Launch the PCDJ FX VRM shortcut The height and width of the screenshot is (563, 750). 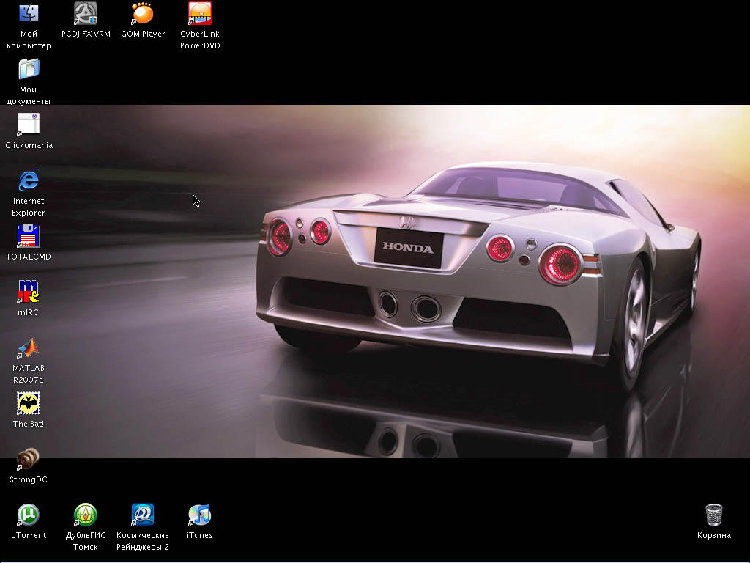[x=86, y=13]
